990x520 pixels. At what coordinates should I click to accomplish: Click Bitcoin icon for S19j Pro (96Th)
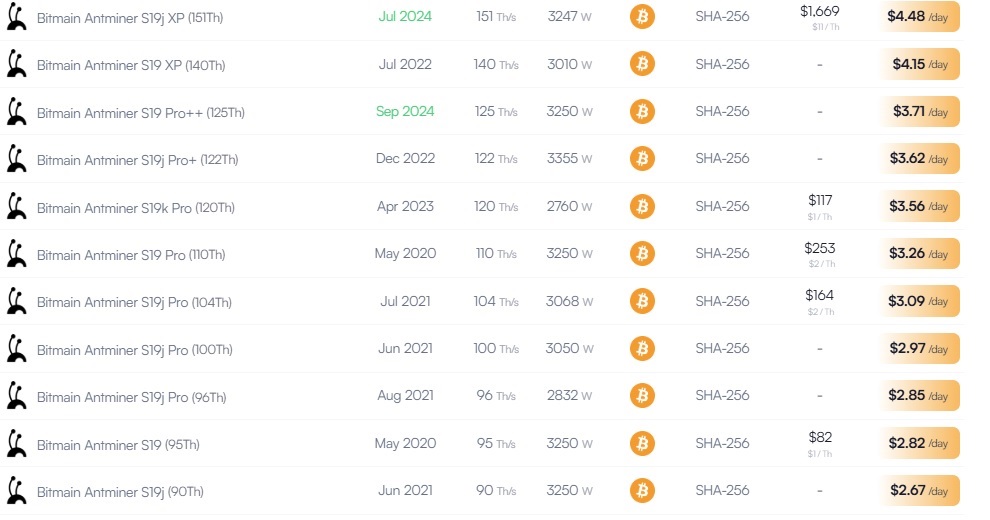pos(642,396)
